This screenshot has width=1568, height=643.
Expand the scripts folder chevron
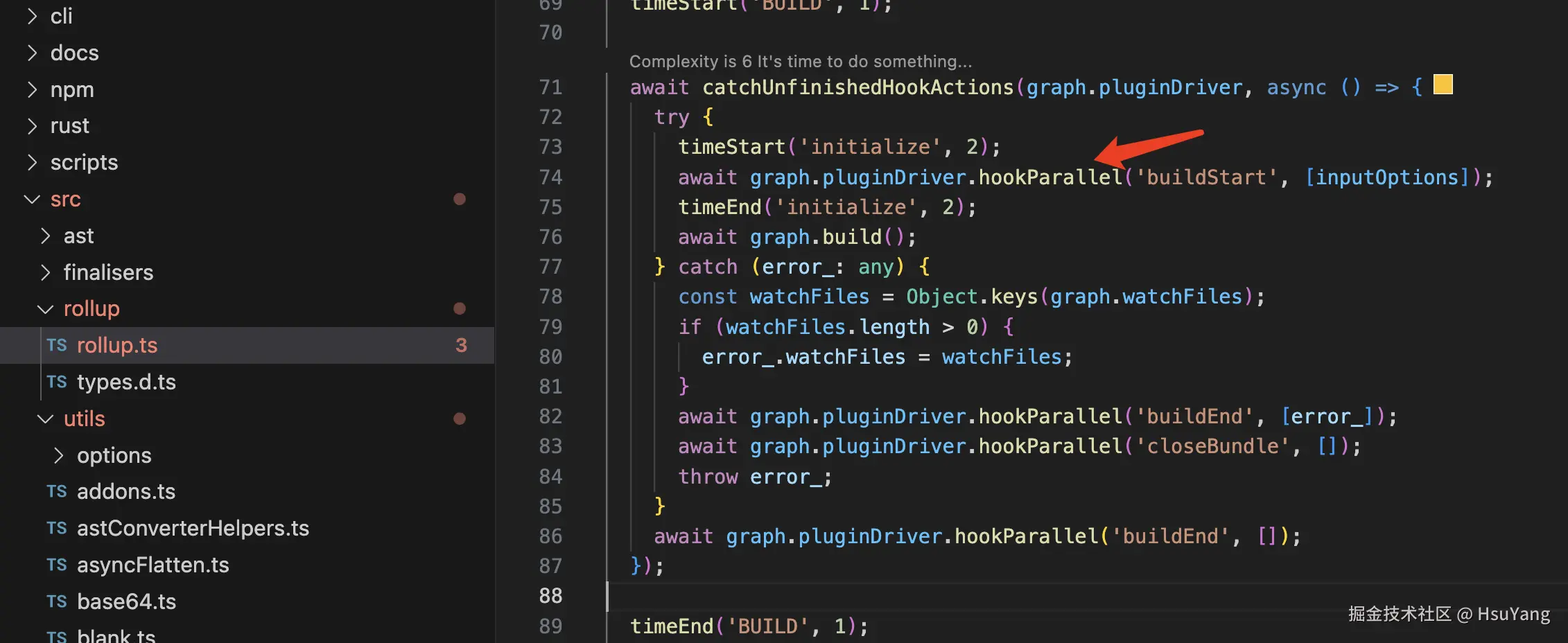(x=32, y=162)
